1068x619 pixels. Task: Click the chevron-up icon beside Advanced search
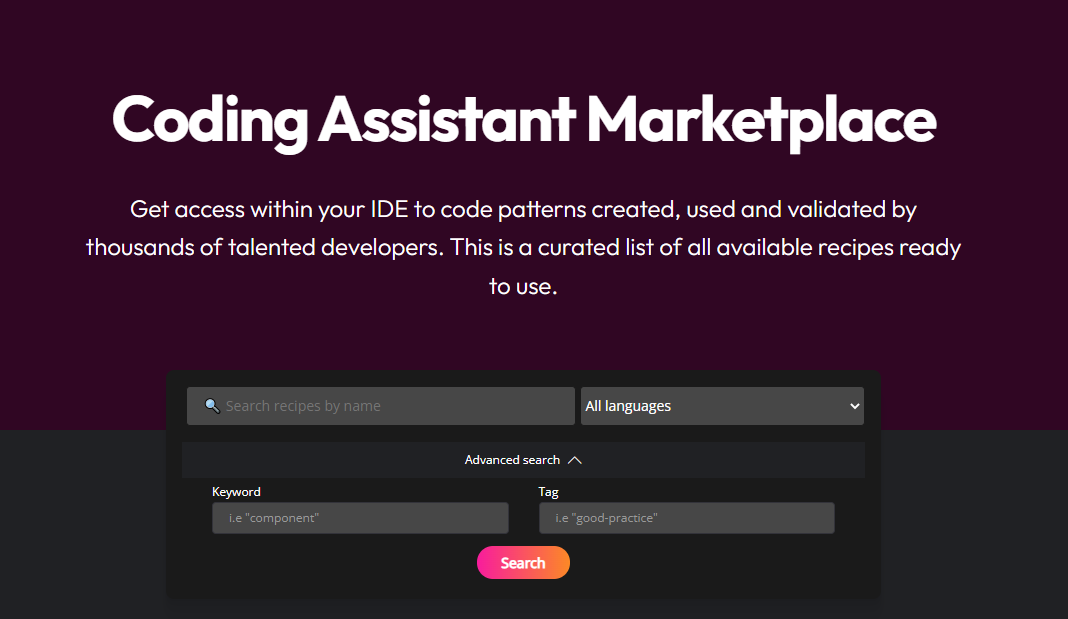coord(574,460)
